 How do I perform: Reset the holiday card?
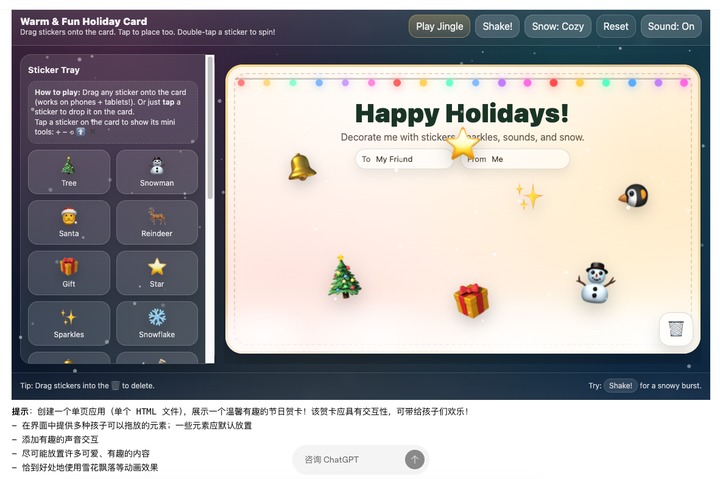(x=616, y=27)
